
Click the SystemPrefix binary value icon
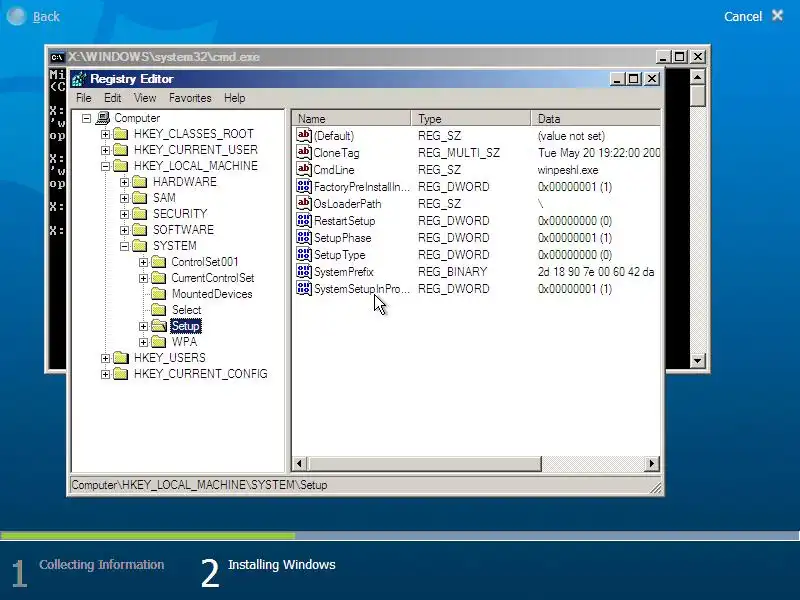pyautogui.click(x=304, y=271)
